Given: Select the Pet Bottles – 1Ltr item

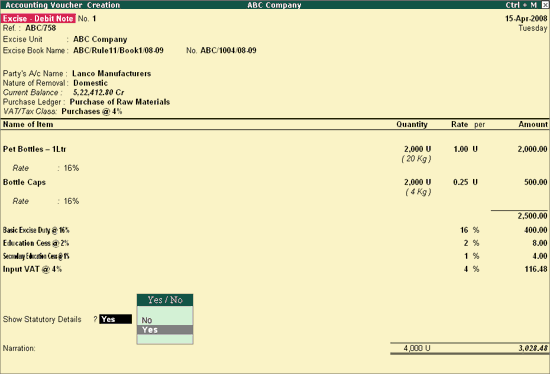Looking at the screenshot, I should click(x=34, y=149).
